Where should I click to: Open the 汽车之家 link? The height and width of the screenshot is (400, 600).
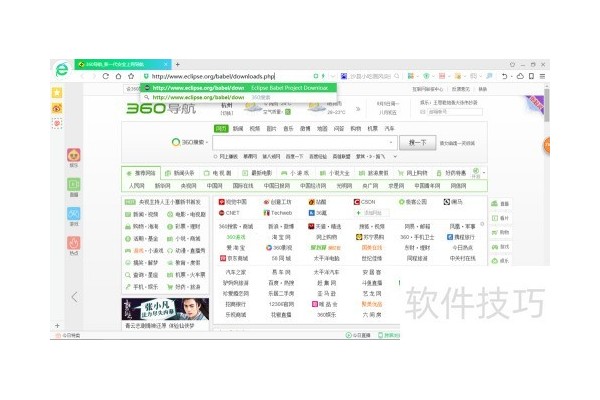point(236,273)
